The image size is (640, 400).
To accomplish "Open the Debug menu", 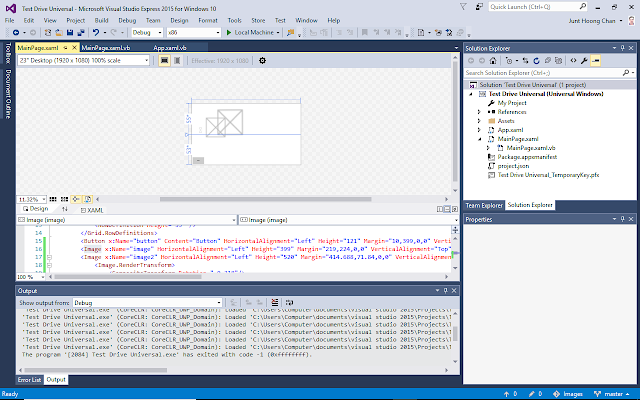I will tap(127, 20).
